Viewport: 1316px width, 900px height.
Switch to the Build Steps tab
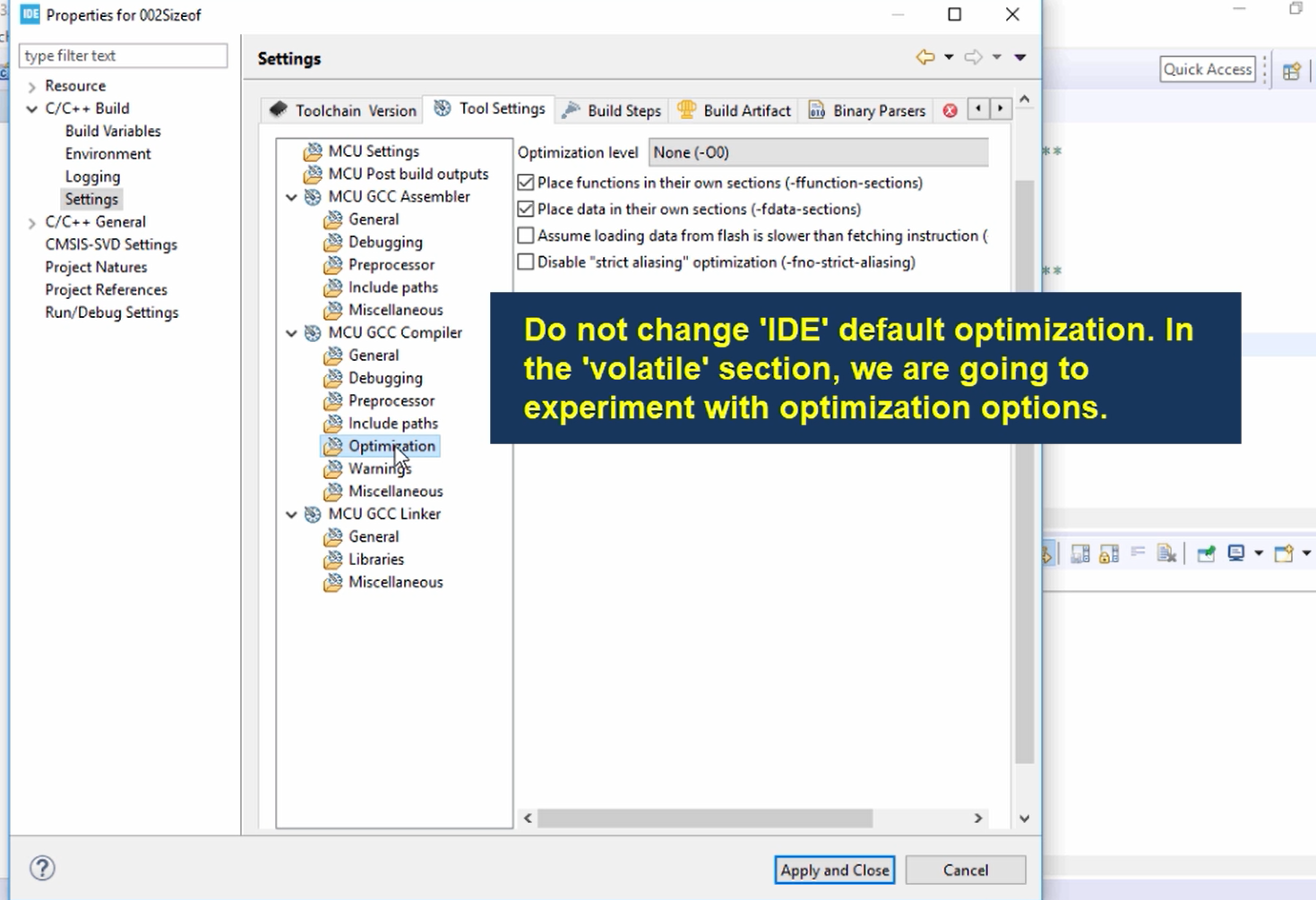pos(612,110)
